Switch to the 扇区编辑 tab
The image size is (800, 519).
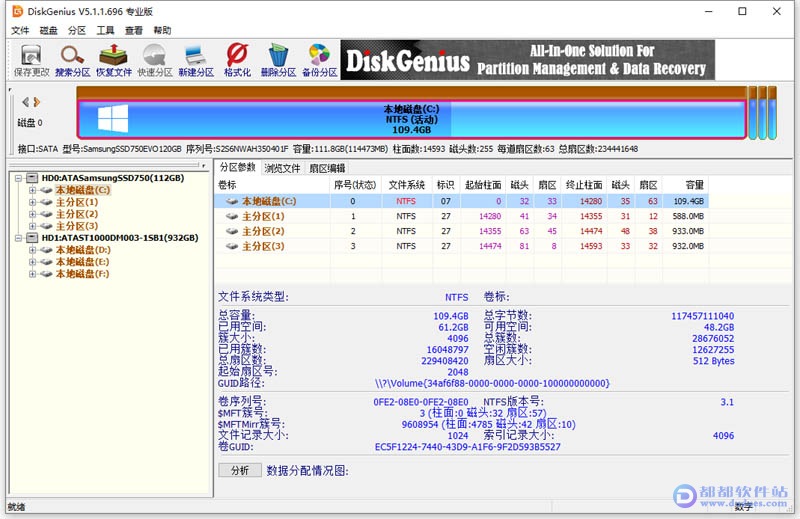click(x=327, y=168)
